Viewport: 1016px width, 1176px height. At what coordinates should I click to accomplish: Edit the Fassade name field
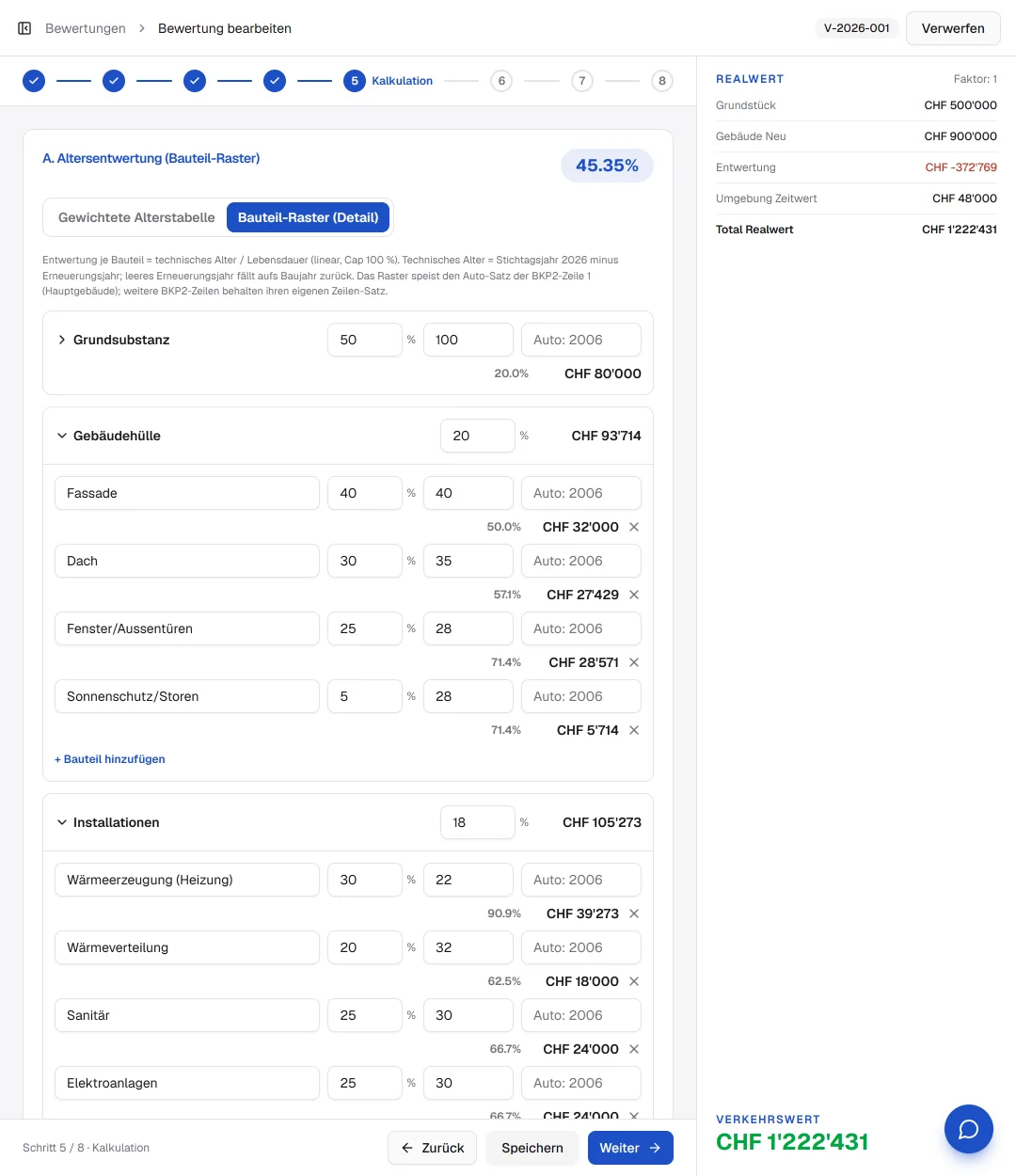(187, 493)
